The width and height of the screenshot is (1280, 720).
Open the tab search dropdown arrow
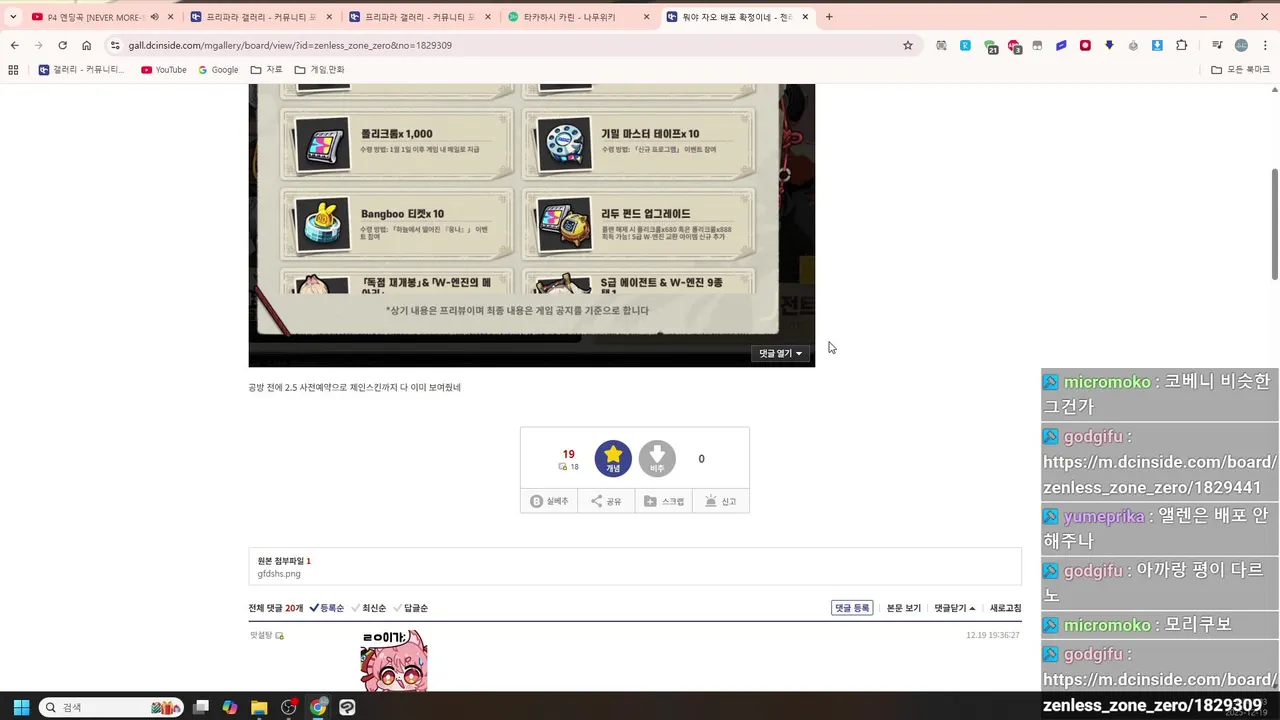point(13,17)
